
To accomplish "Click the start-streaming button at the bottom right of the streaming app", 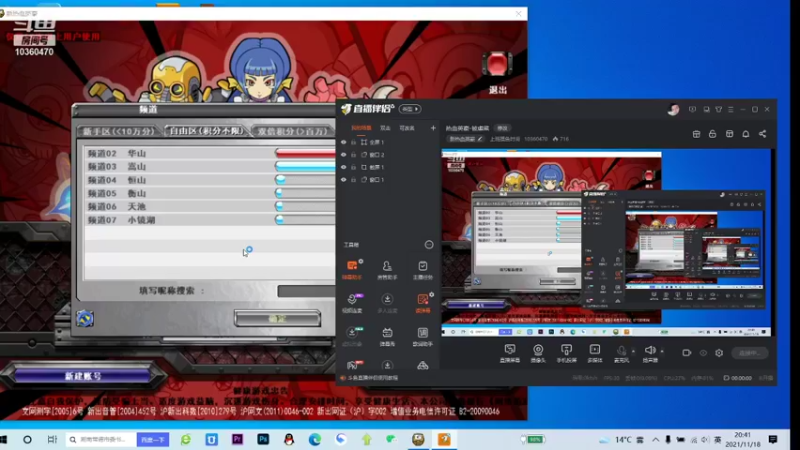I will 750,353.
